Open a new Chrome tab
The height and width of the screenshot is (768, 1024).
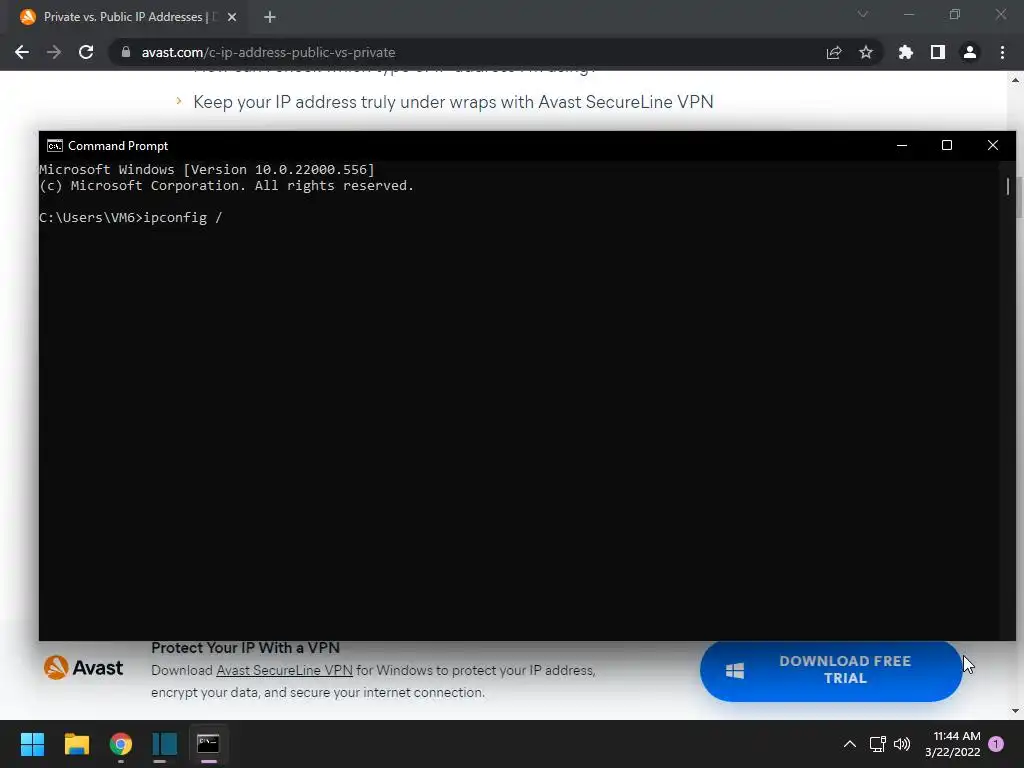tap(270, 17)
